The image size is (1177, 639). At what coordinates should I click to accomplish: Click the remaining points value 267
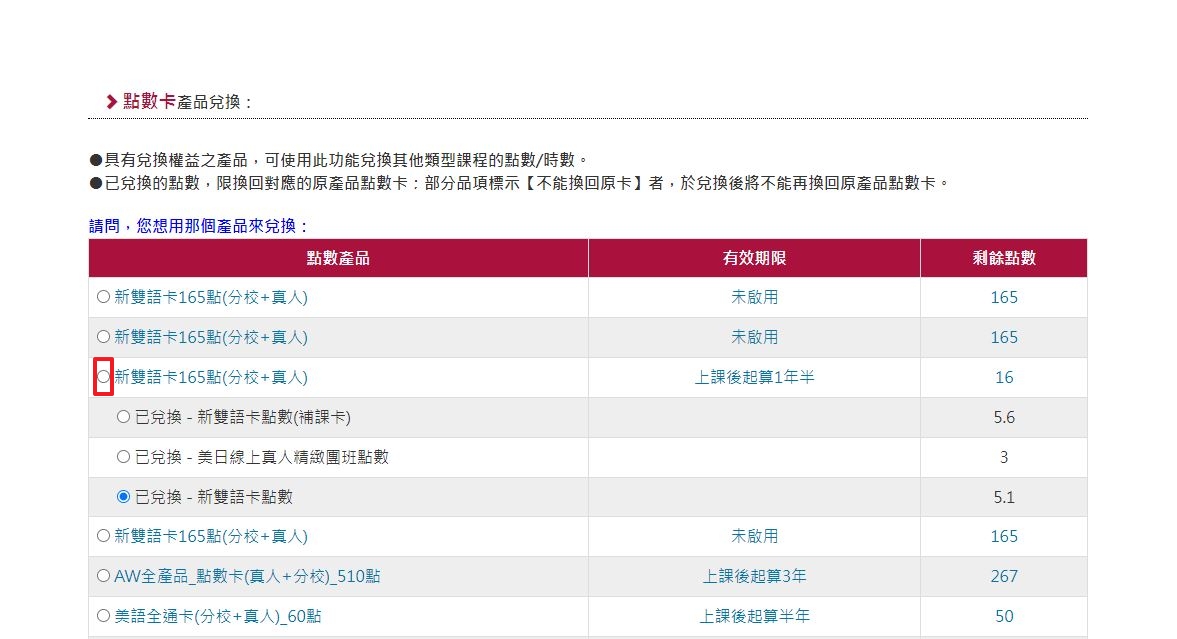click(1004, 576)
